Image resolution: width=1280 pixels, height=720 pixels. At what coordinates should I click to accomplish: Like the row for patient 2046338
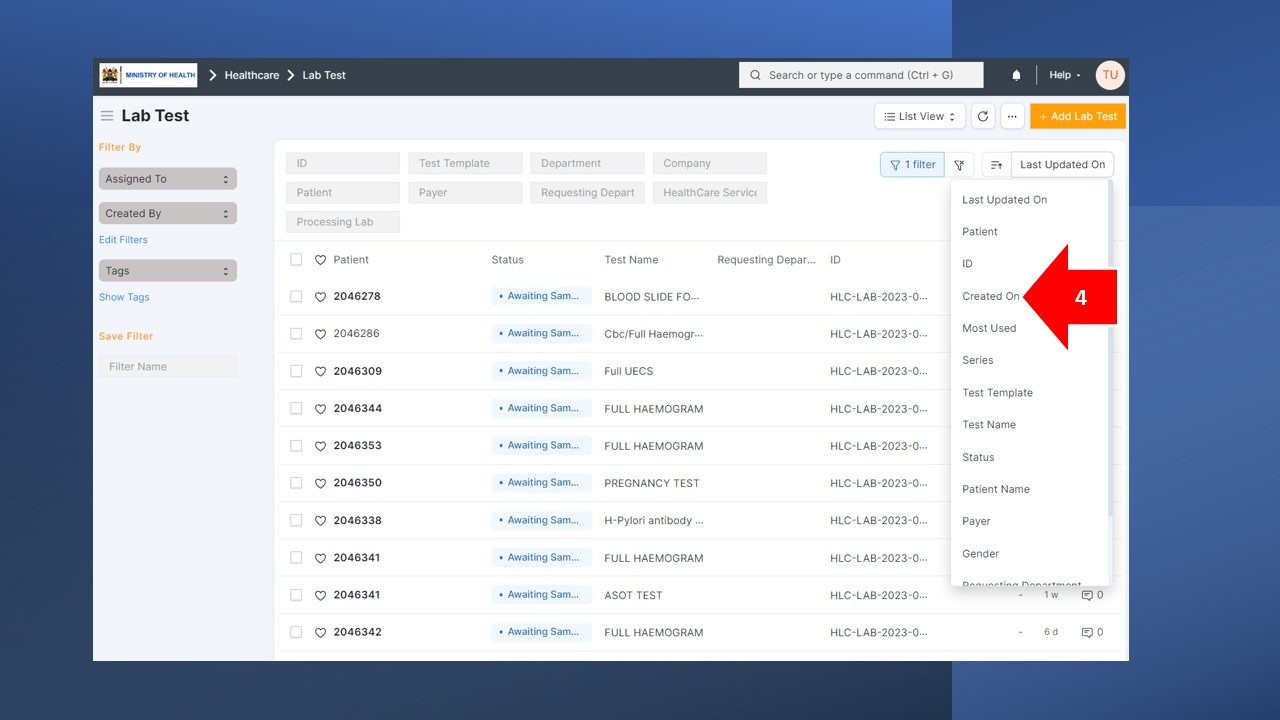tap(321, 521)
